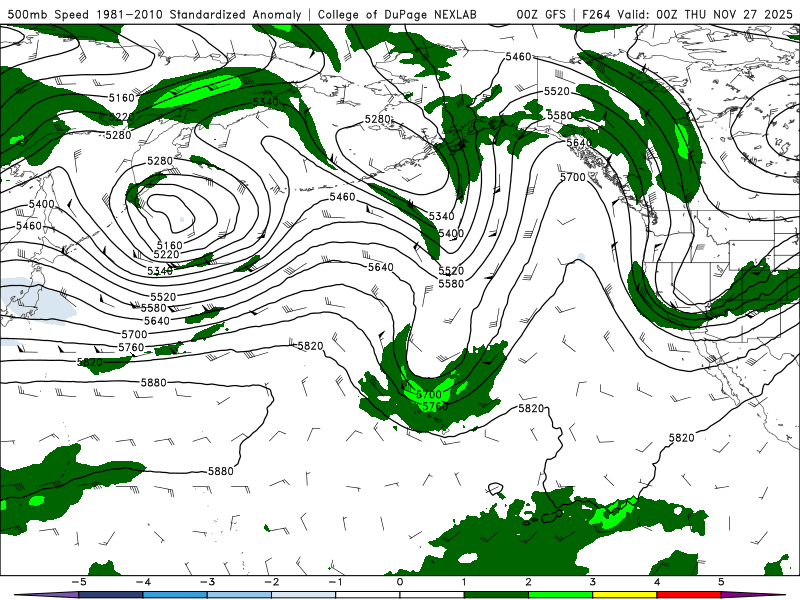Click the pale blue segment between -2 and -1
800x600 pixels.
coord(304,595)
